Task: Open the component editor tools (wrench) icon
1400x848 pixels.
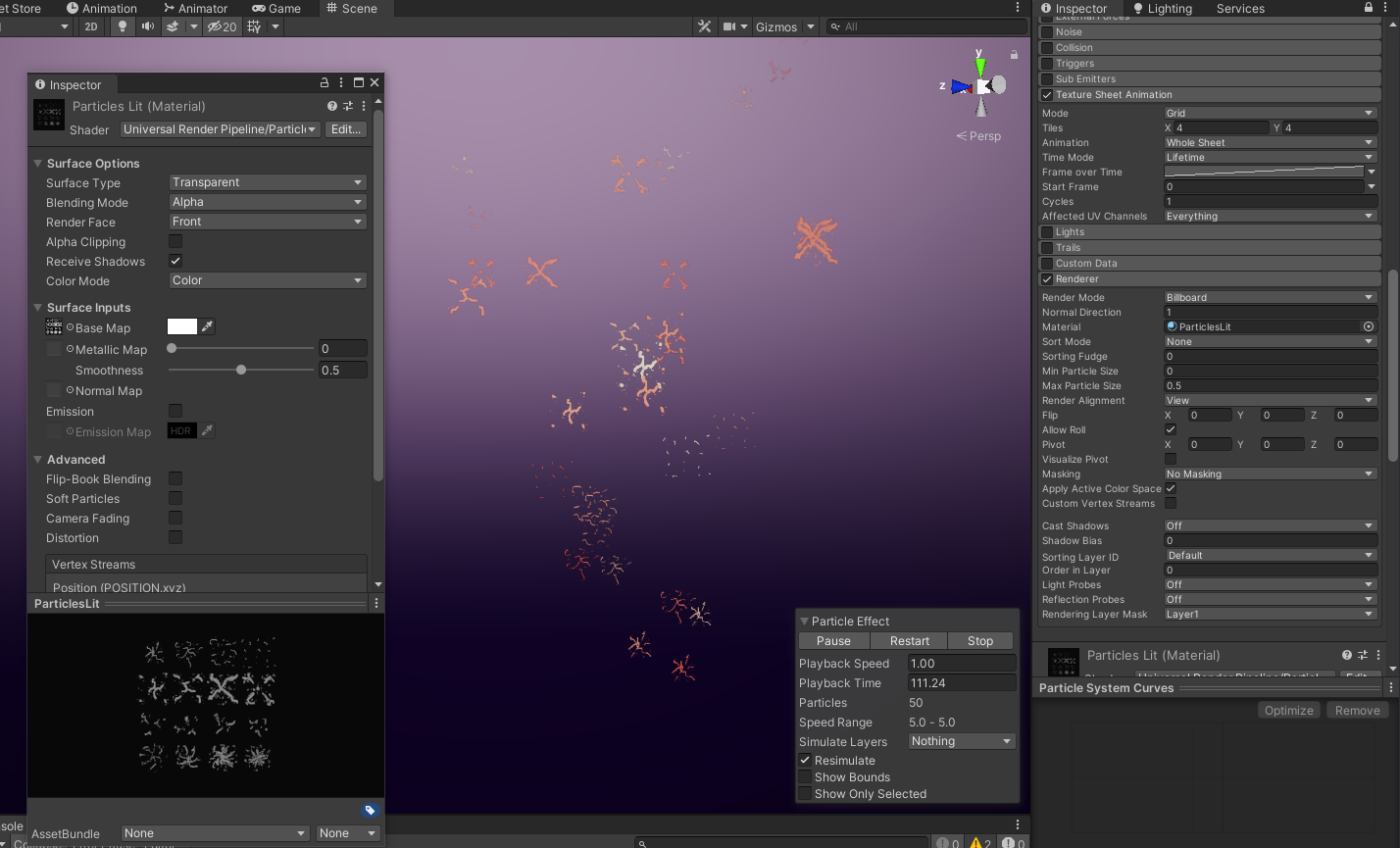Action: [704, 26]
